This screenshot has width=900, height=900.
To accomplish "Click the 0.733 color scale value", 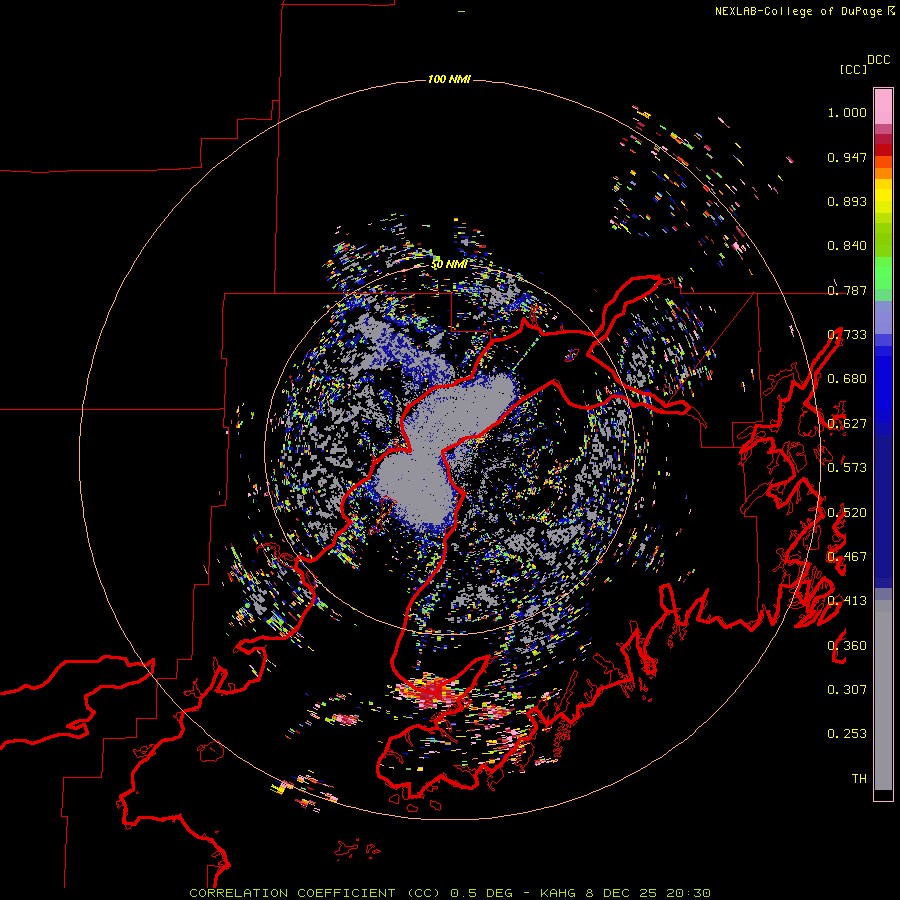I will [847, 335].
